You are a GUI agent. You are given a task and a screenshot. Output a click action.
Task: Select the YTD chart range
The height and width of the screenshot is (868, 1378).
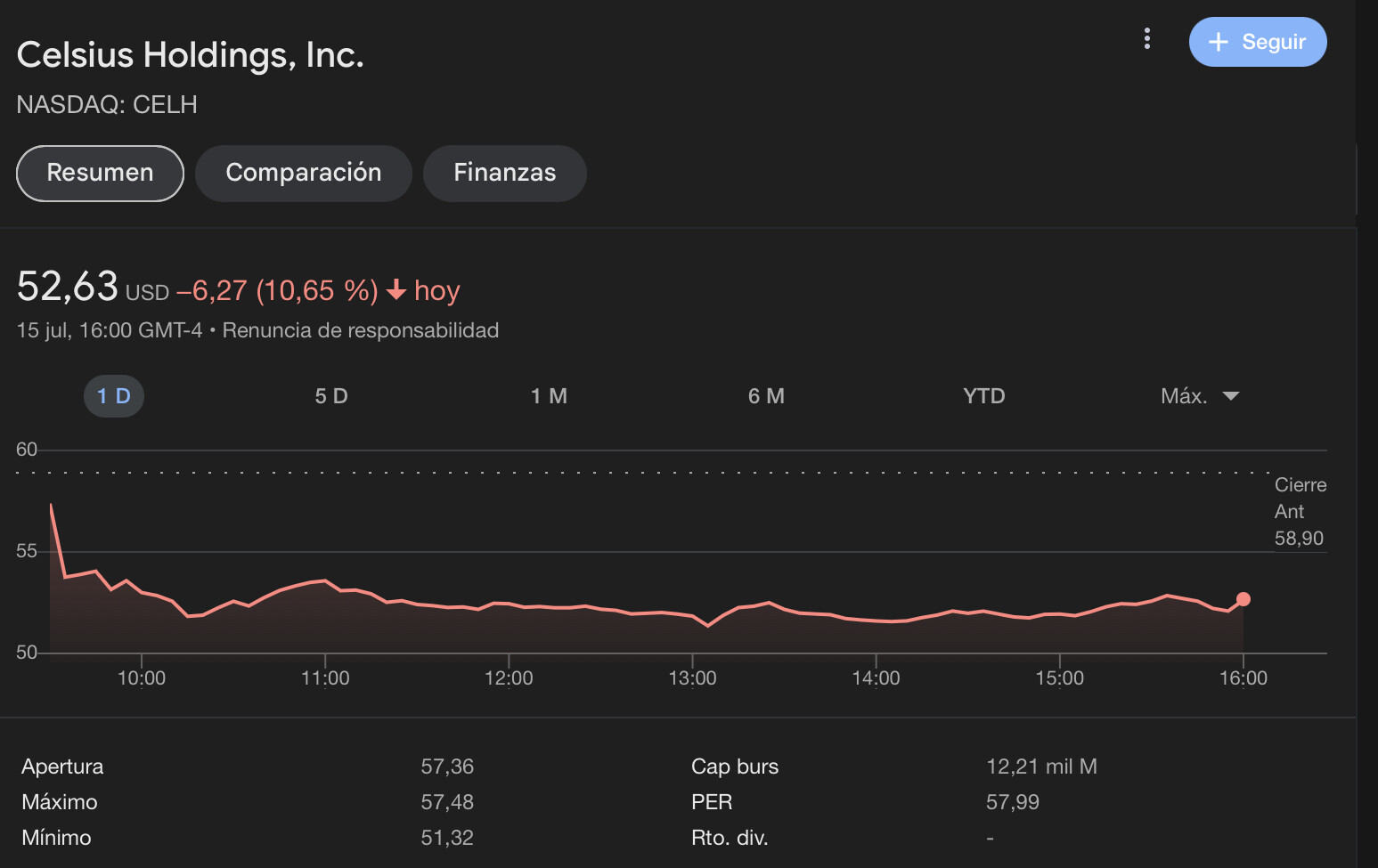point(983,396)
